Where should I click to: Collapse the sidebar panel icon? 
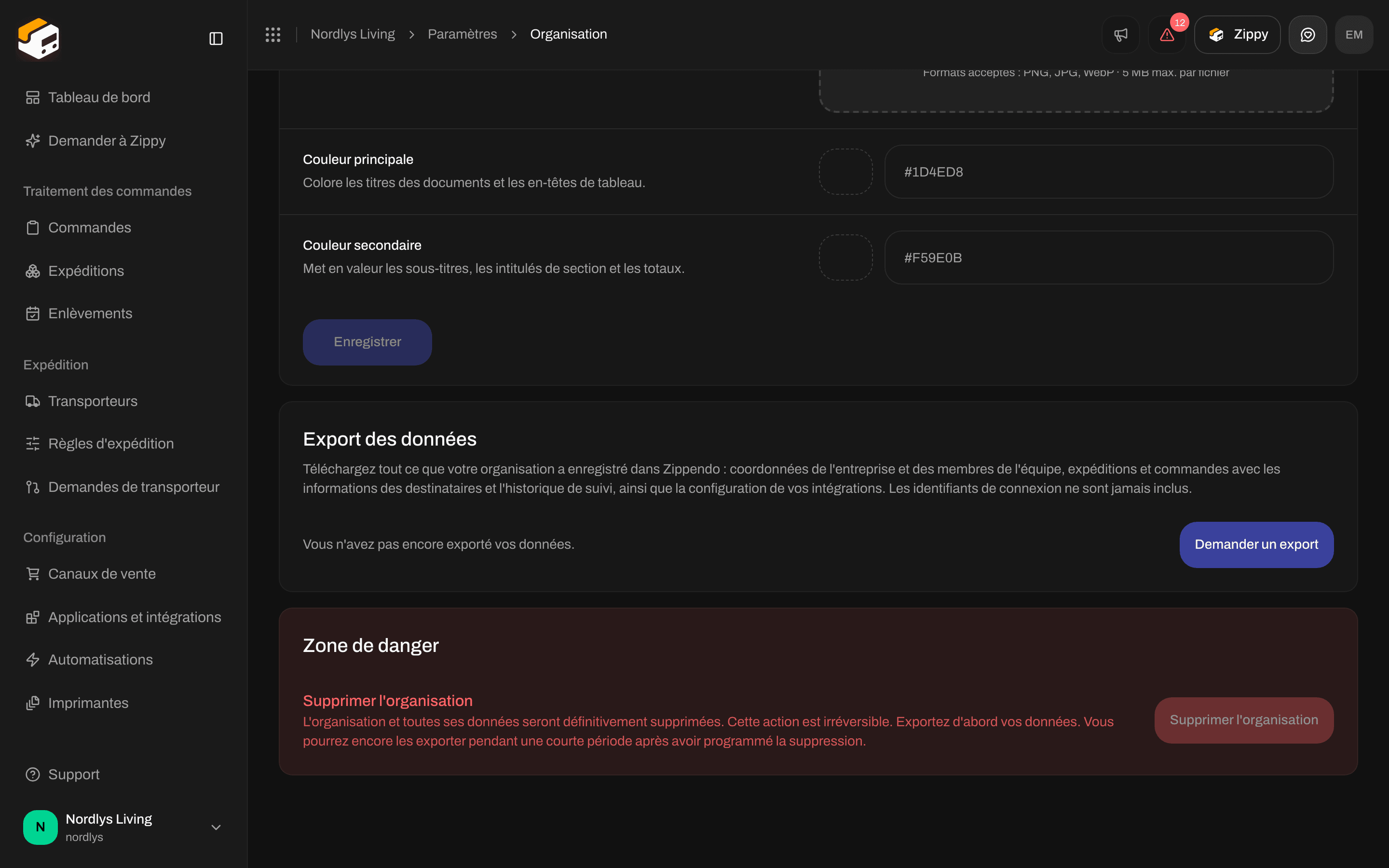tap(216, 39)
